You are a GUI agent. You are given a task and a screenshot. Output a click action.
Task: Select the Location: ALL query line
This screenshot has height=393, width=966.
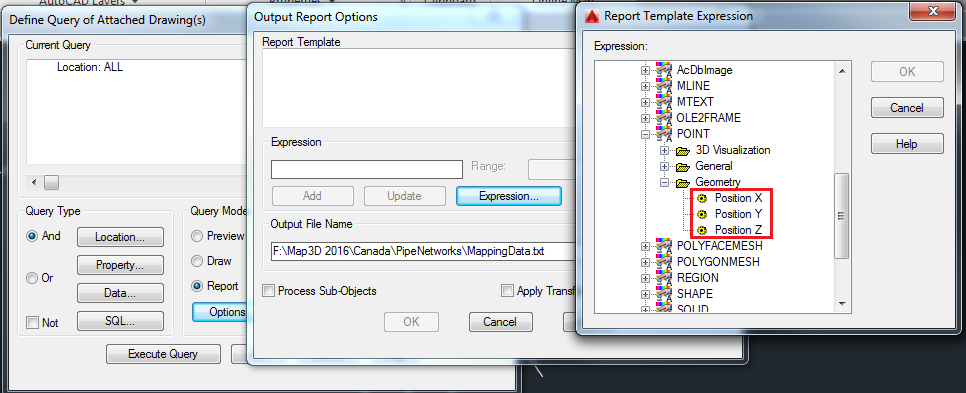point(89,67)
